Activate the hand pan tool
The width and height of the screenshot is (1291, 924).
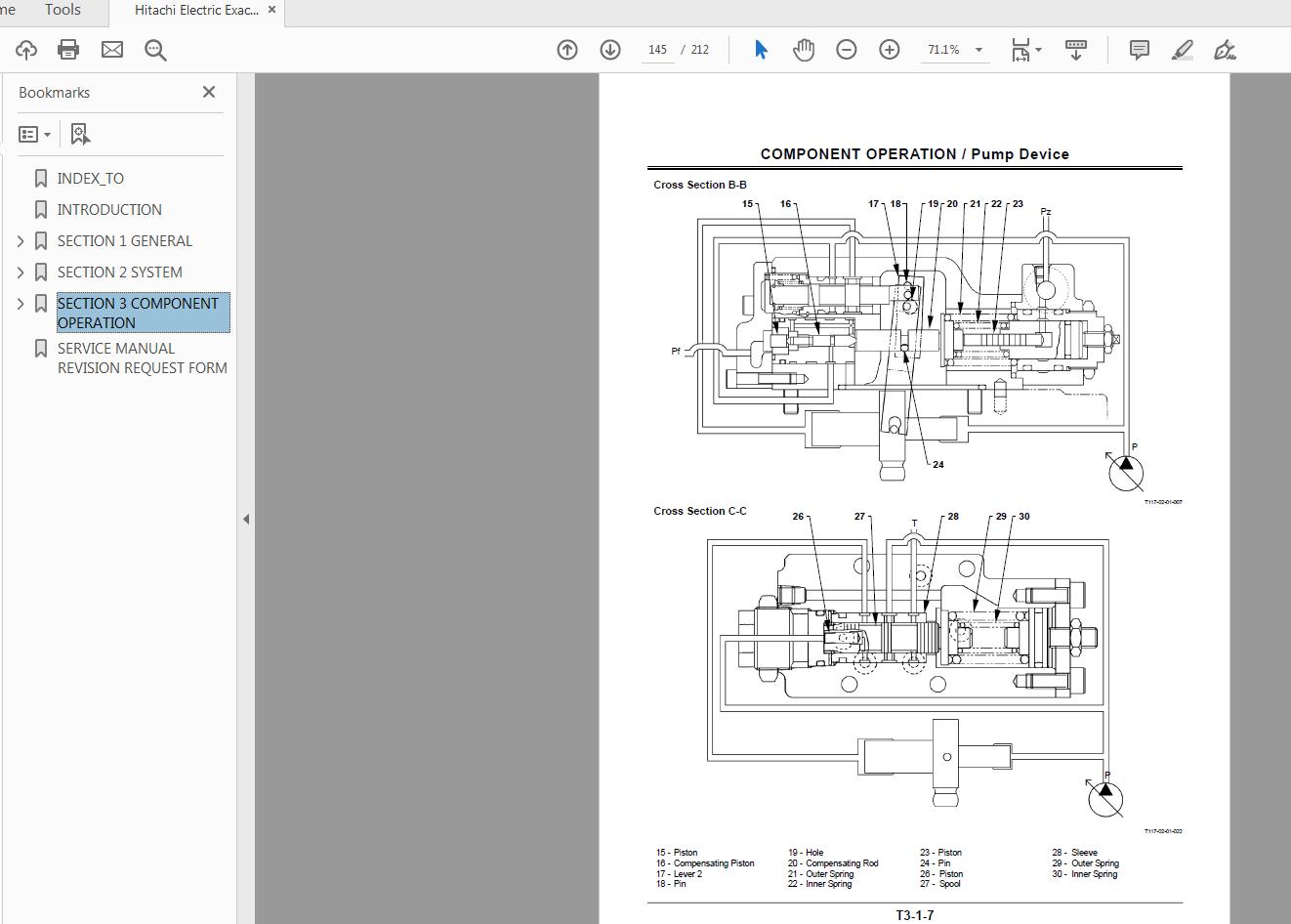click(804, 50)
